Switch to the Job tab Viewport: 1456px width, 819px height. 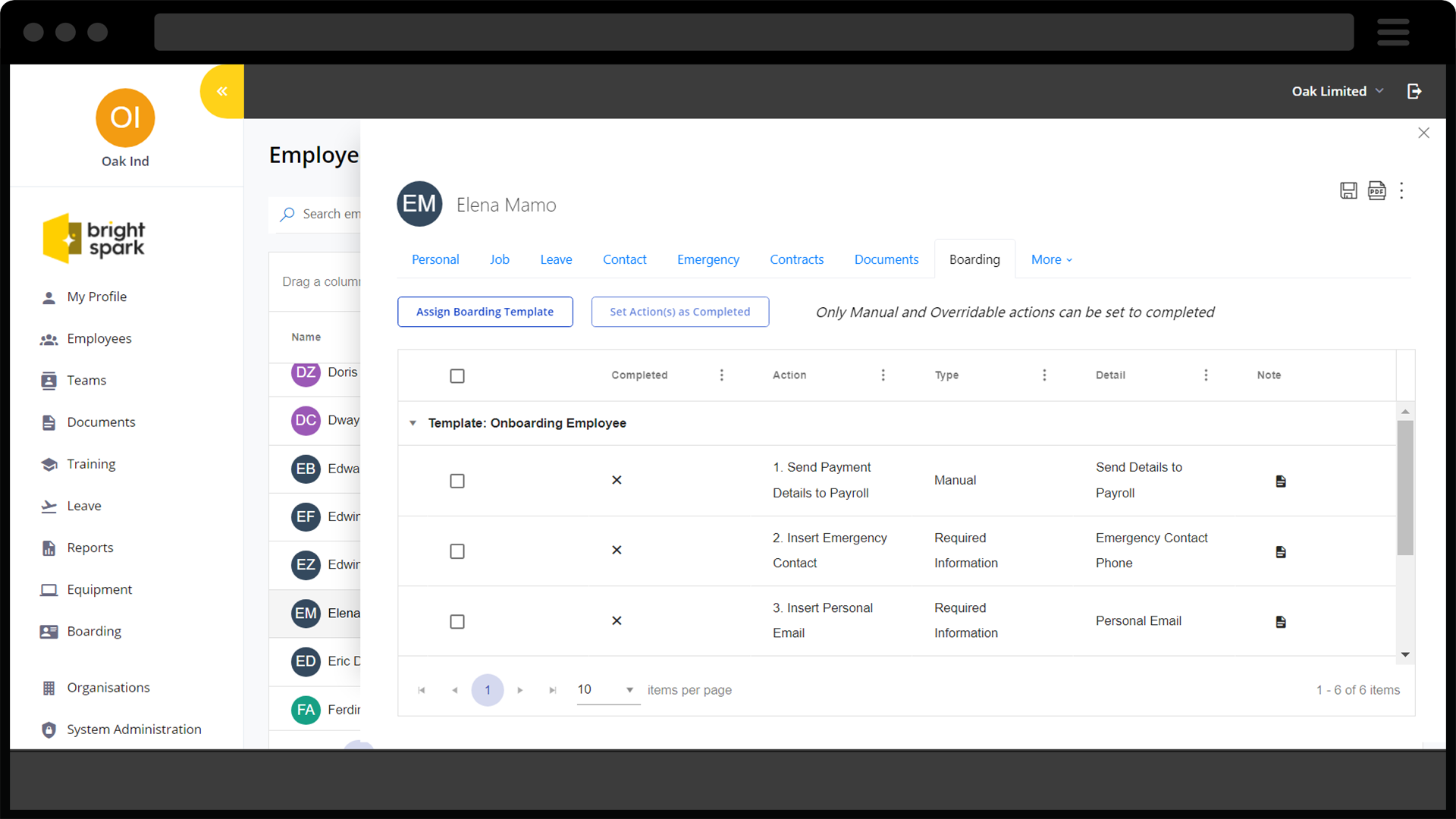coord(500,259)
